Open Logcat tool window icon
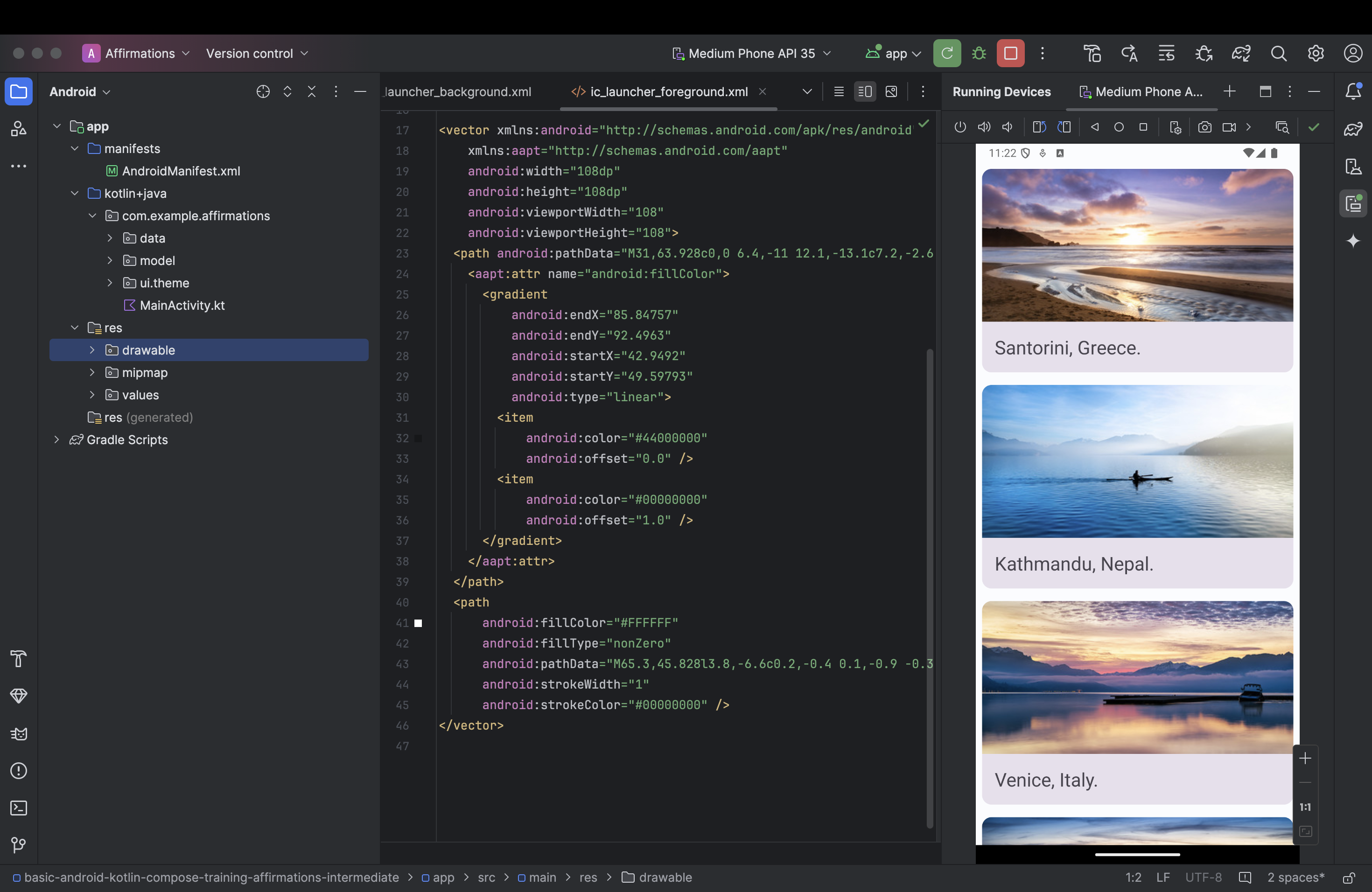This screenshot has height=892, width=1372. tap(19, 733)
